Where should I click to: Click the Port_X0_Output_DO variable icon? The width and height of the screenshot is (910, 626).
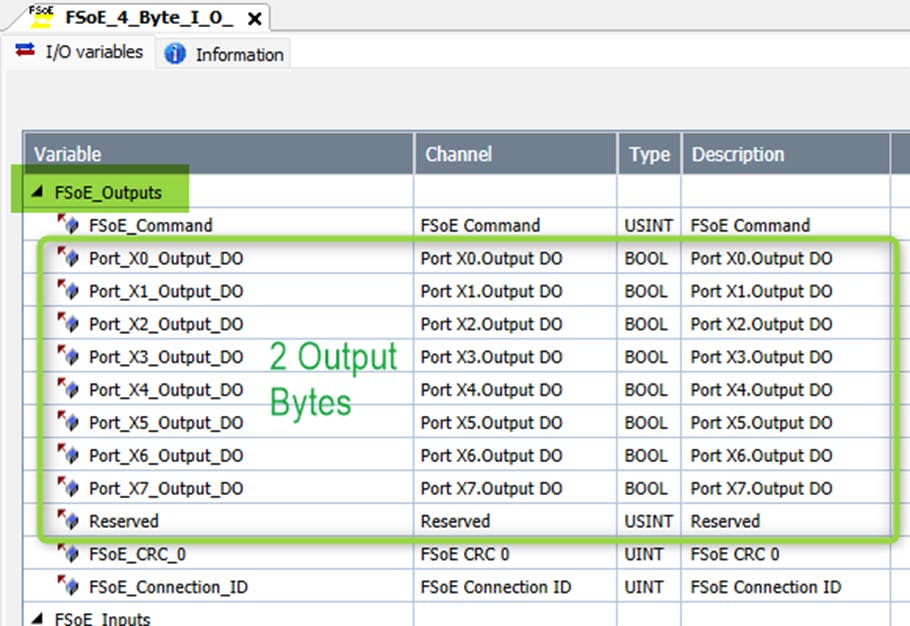[67, 257]
